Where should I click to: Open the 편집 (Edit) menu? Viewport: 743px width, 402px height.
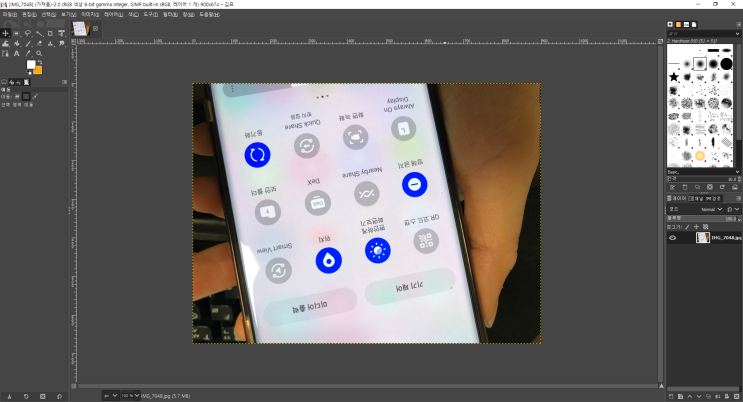click(29, 14)
